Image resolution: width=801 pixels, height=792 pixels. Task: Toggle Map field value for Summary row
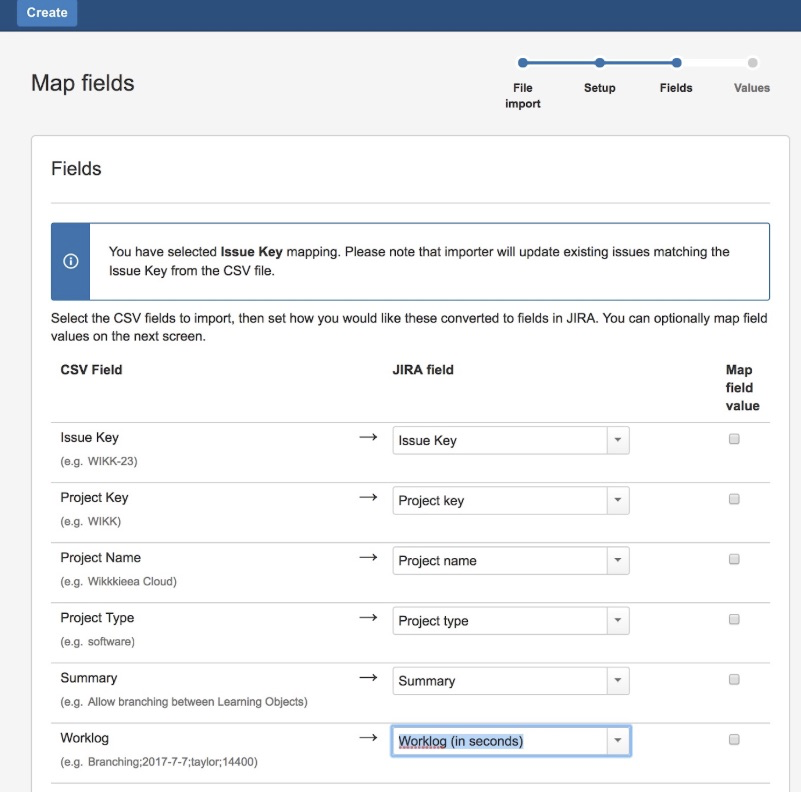pyautogui.click(x=734, y=679)
